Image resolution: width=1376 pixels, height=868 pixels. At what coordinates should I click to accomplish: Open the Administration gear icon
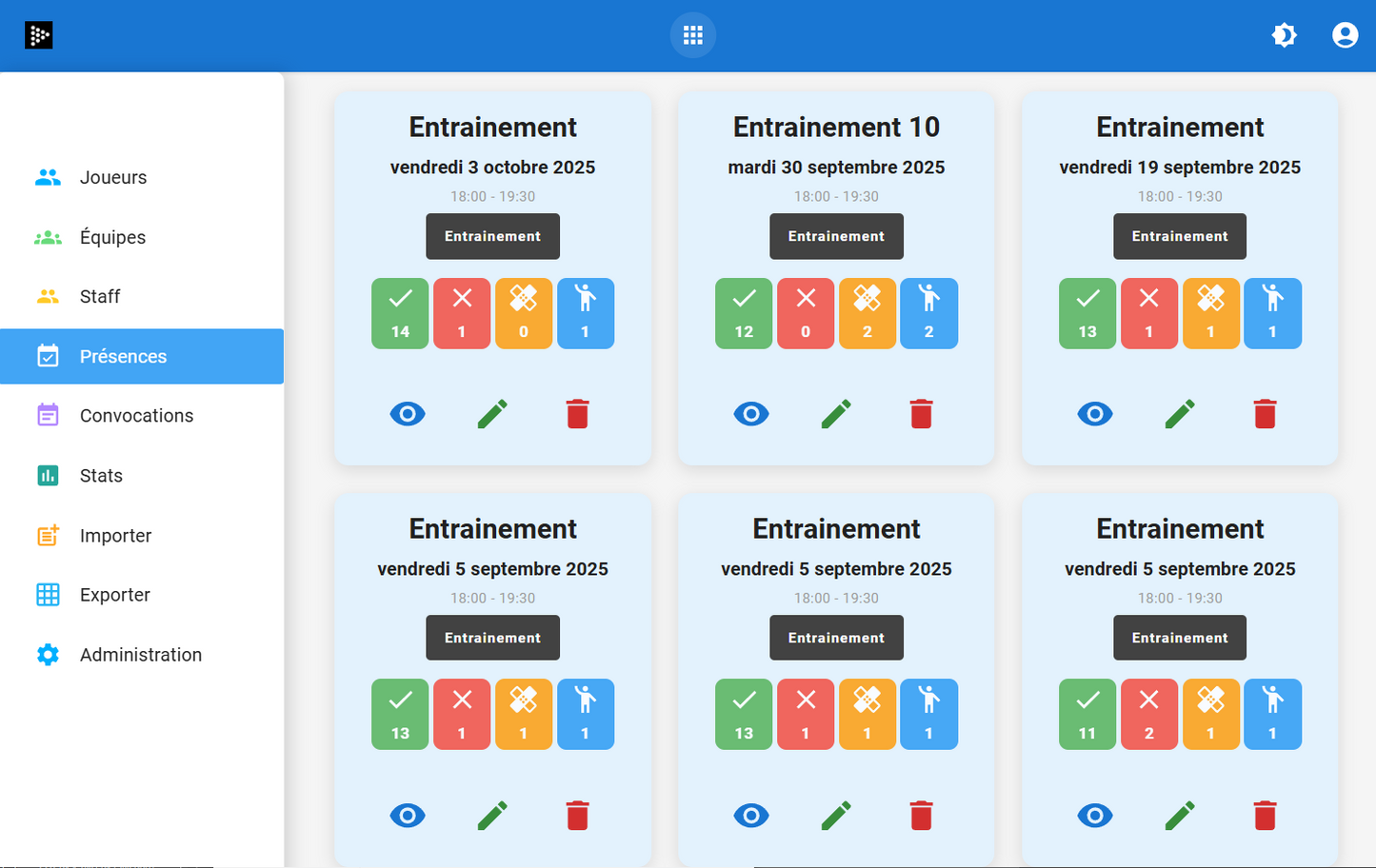point(47,654)
